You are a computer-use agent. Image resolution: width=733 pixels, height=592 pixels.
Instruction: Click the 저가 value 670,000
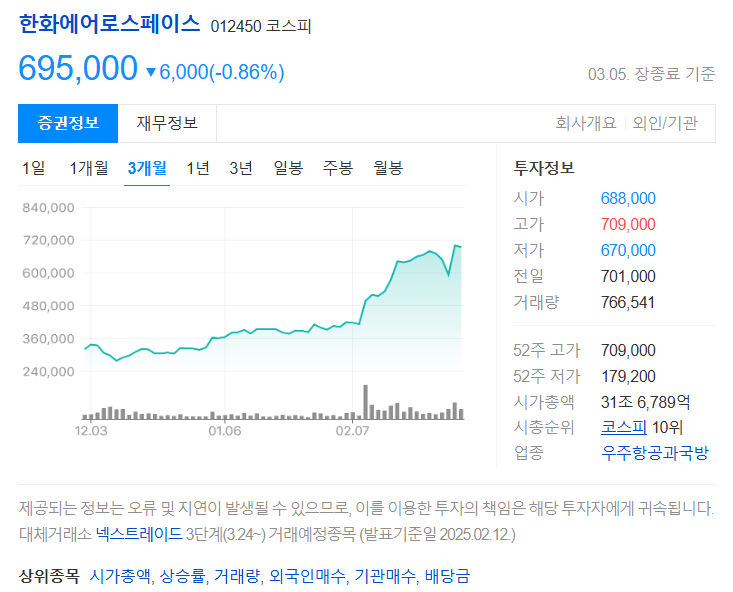628,250
